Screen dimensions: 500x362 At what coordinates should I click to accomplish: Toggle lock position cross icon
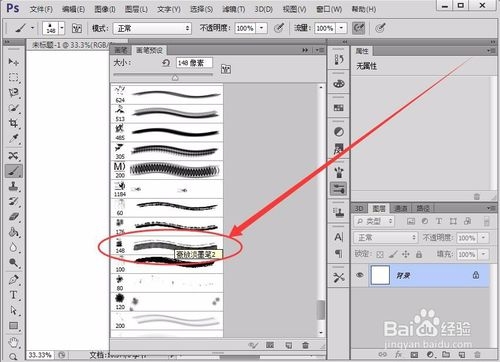click(406, 255)
